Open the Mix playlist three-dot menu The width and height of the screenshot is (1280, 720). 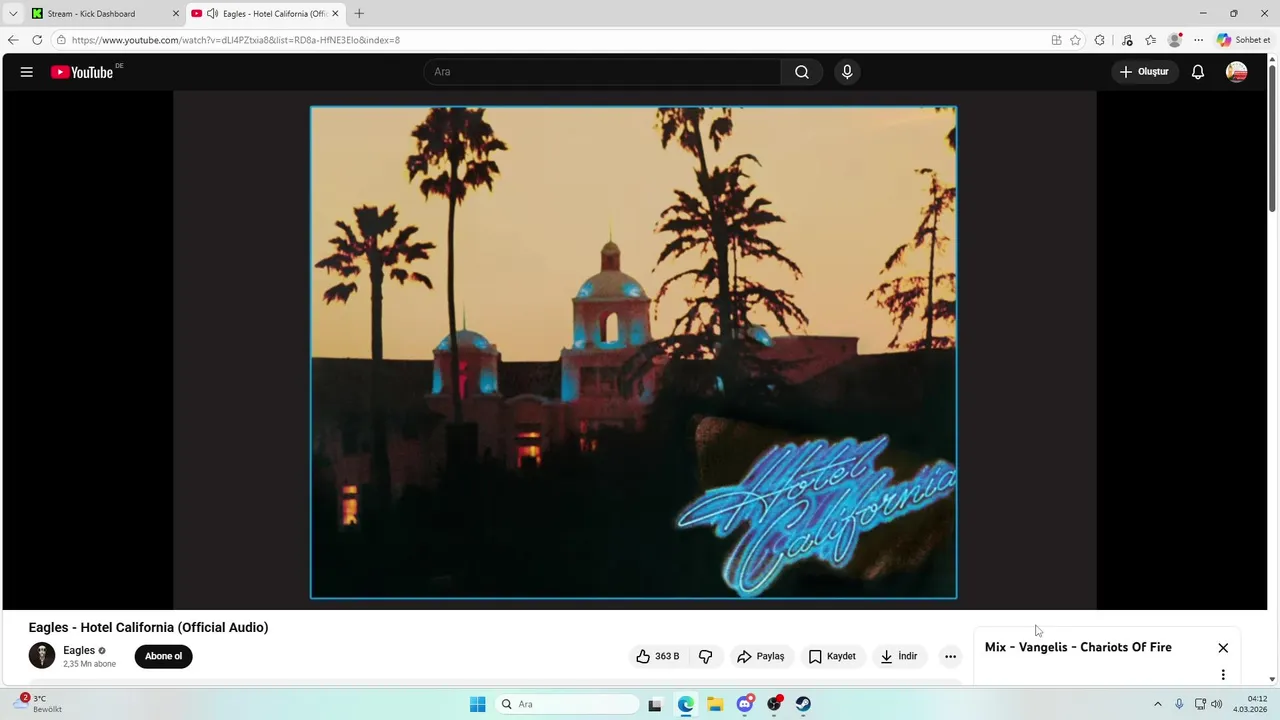coord(1223,675)
